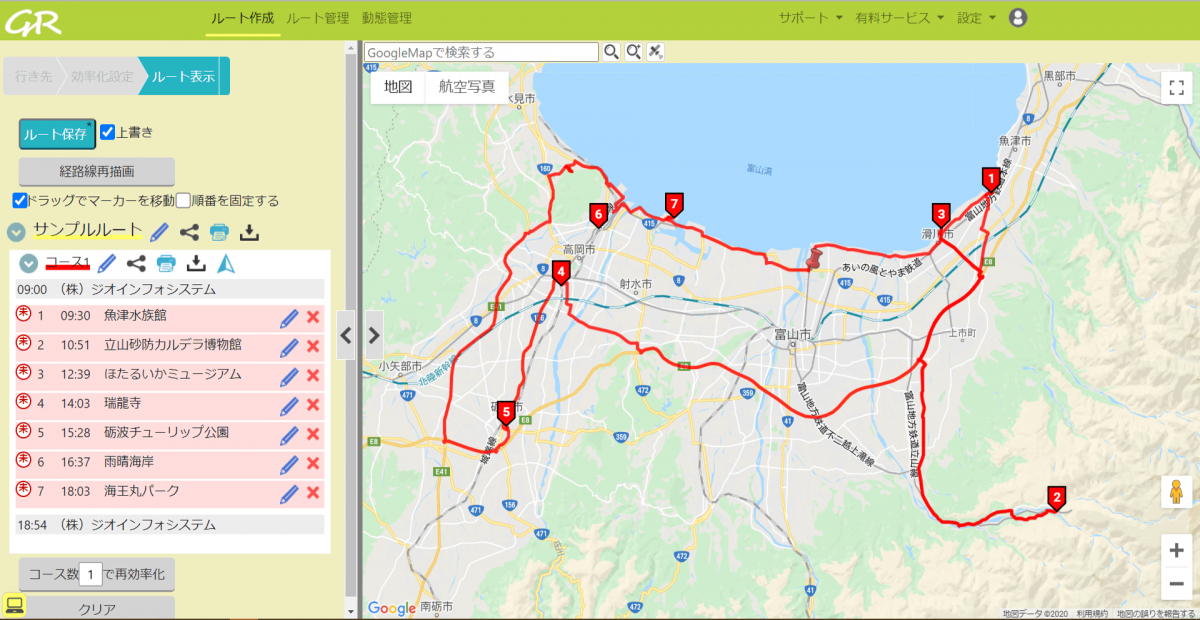Click the GoogleMap search input field
This screenshot has width=1200, height=620.
[x=480, y=52]
